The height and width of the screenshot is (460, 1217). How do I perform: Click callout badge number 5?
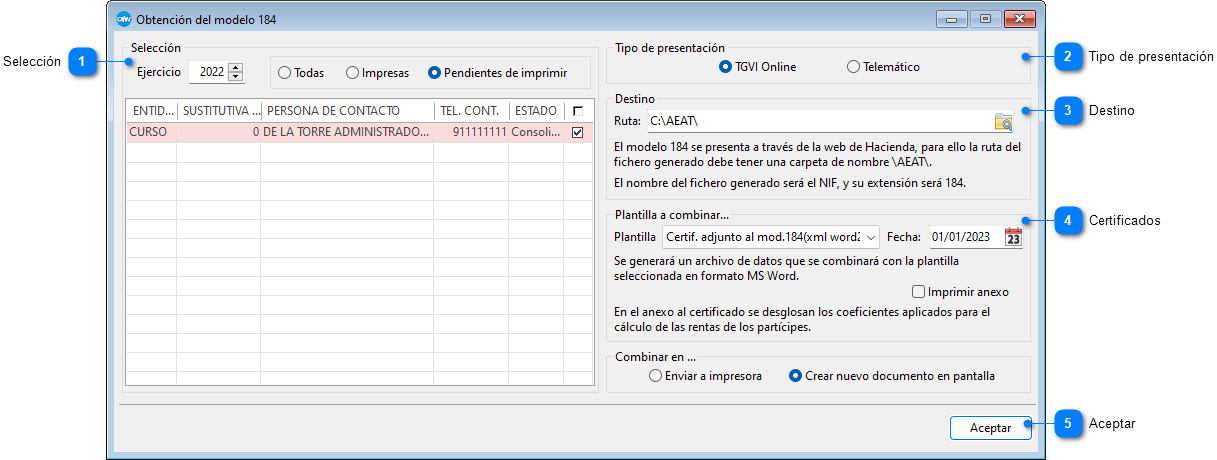[1068, 423]
